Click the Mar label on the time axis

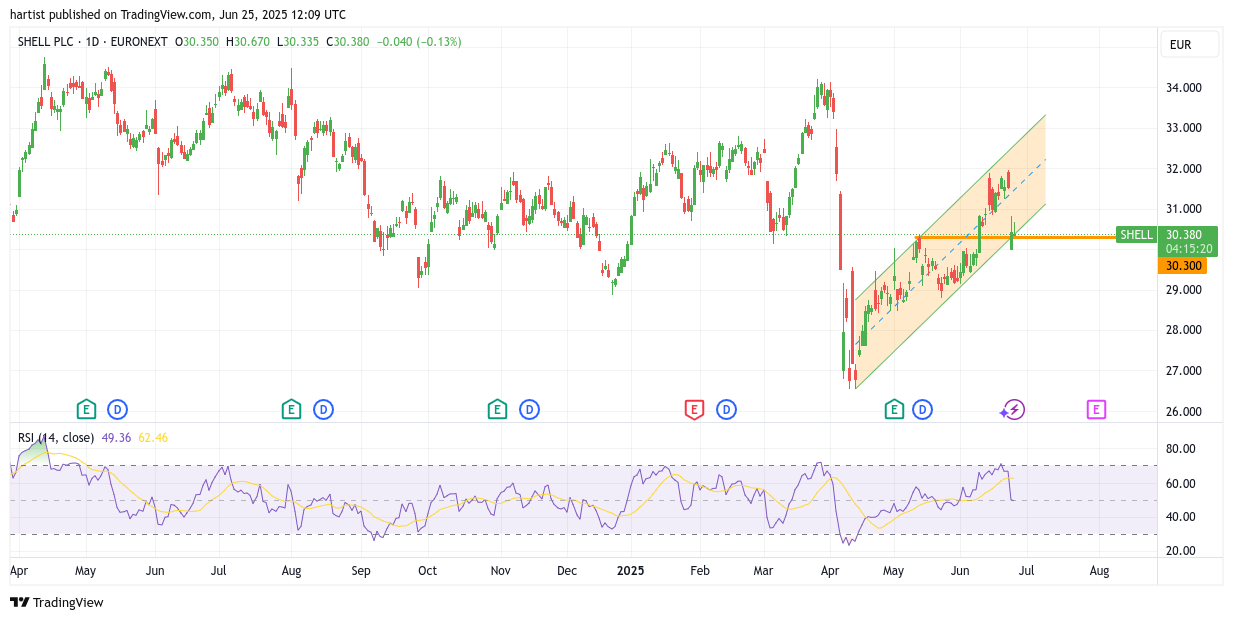click(x=764, y=571)
